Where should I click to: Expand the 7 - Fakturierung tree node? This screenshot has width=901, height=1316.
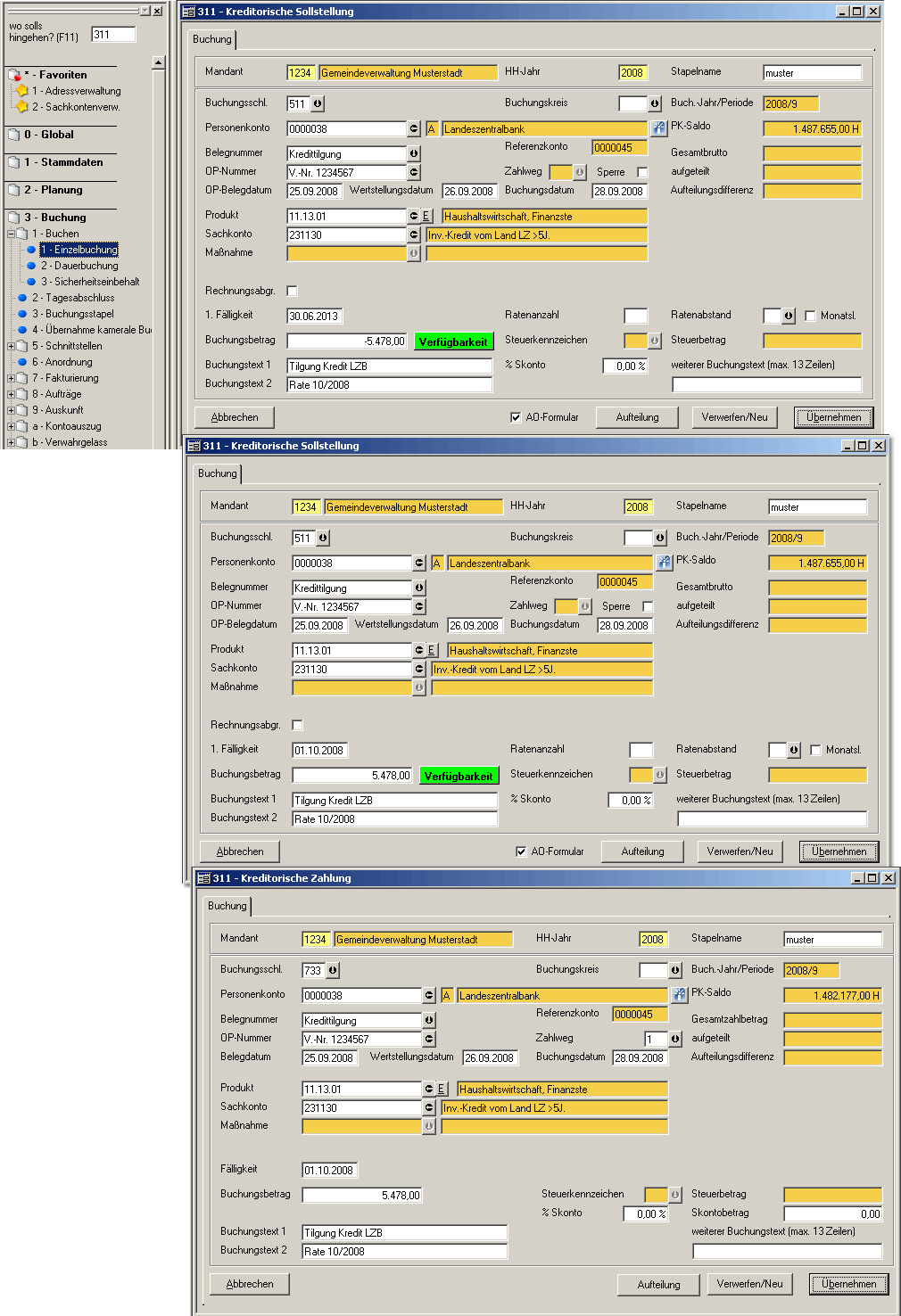pos(11,378)
